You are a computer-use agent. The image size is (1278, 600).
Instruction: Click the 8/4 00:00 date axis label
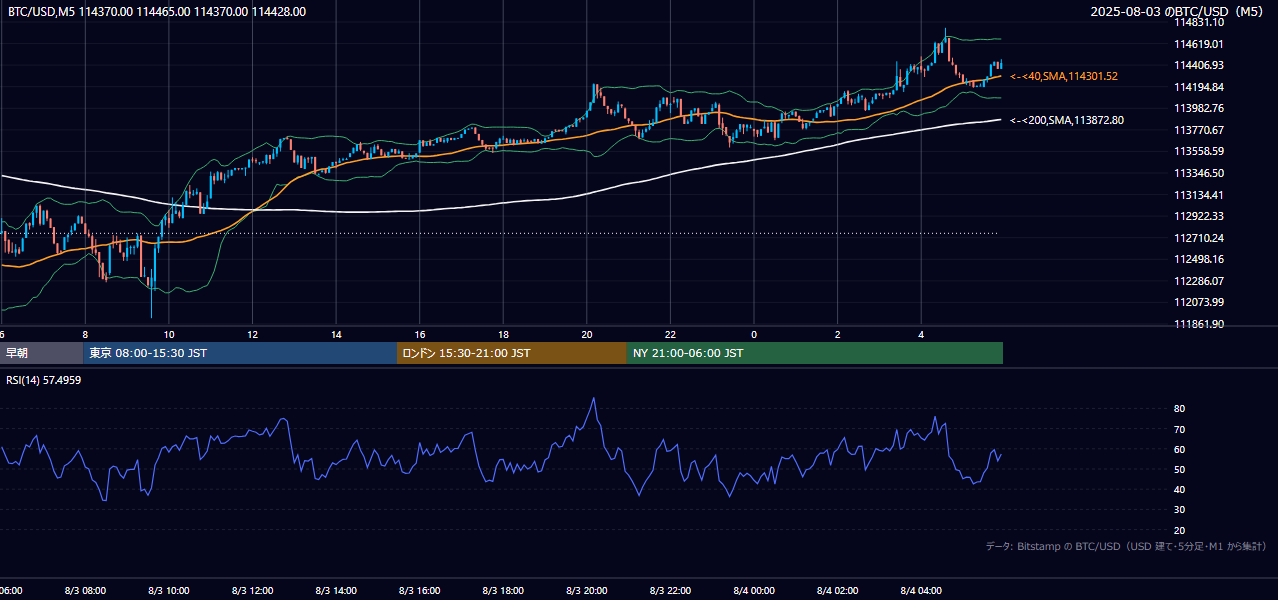(x=754, y=591)
